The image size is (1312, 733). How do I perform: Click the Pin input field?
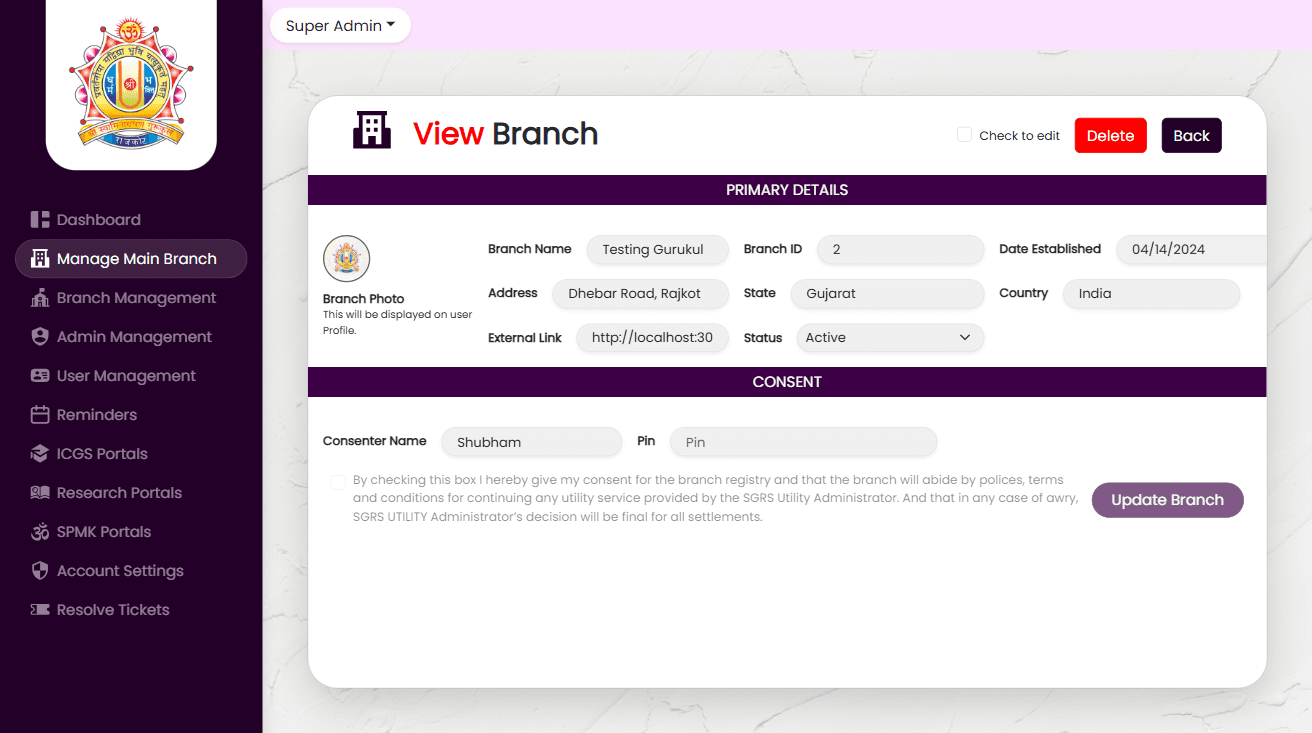click(803, 442)
